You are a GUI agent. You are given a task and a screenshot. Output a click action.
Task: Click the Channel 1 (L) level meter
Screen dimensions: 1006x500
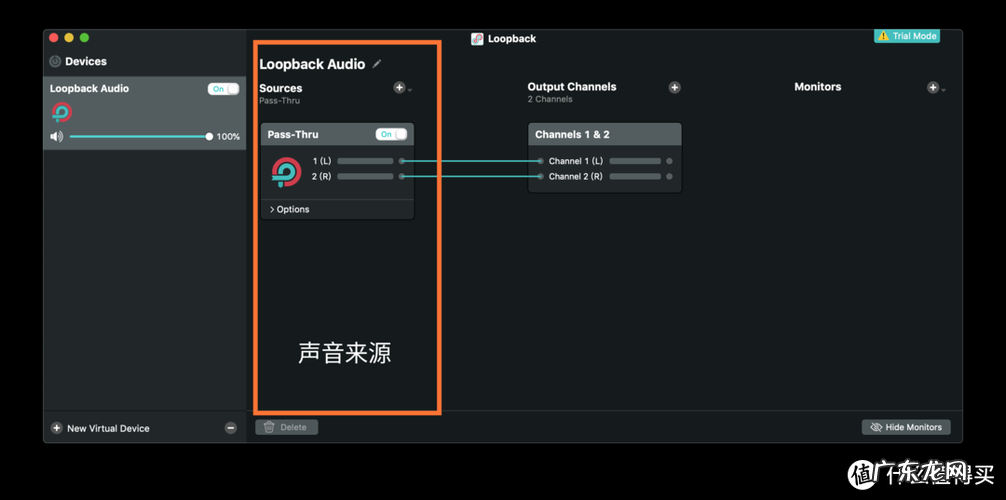(x=635, y=161)
